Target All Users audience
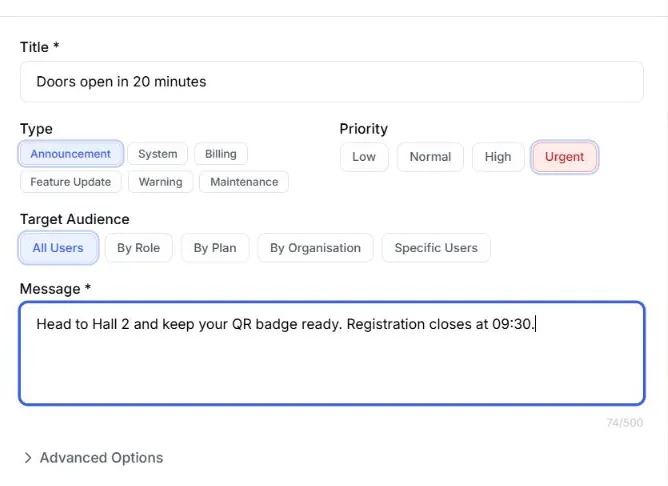668x486 pixels. (x=58, y=248)
